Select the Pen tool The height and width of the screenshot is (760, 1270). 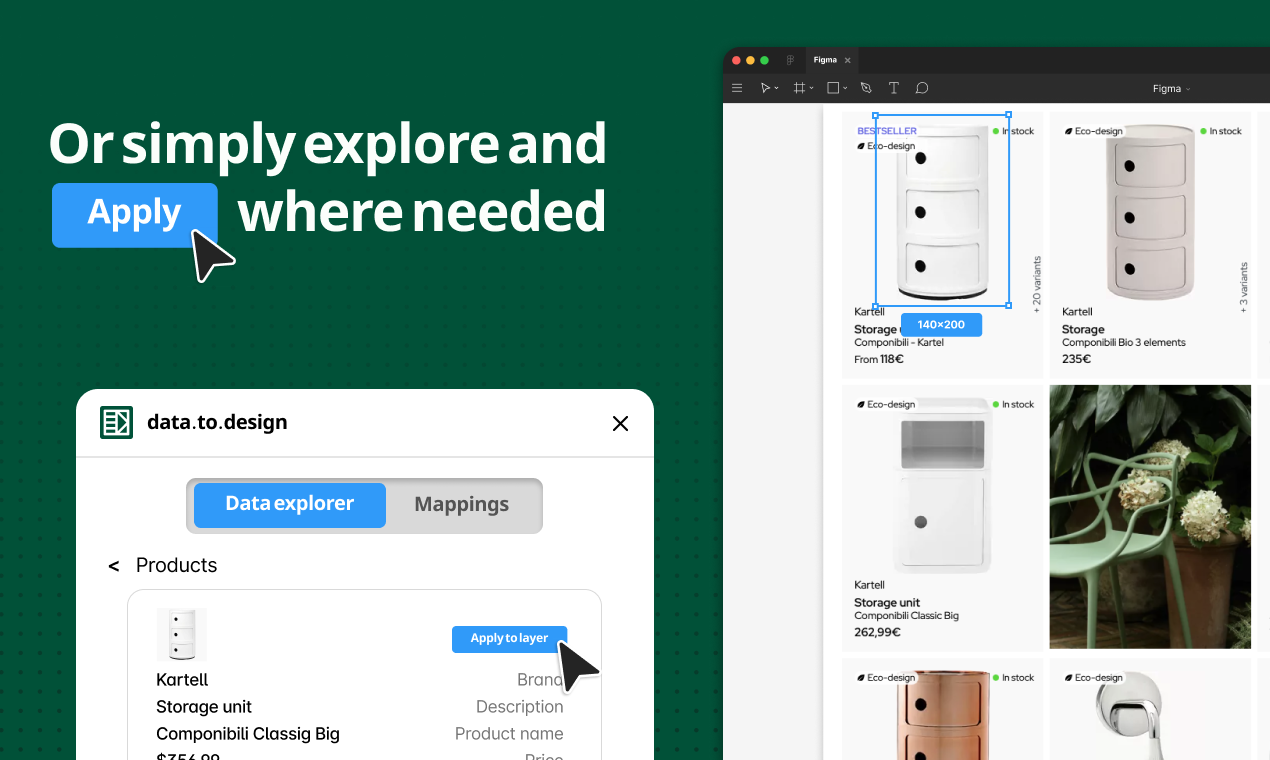pos(866,88)
